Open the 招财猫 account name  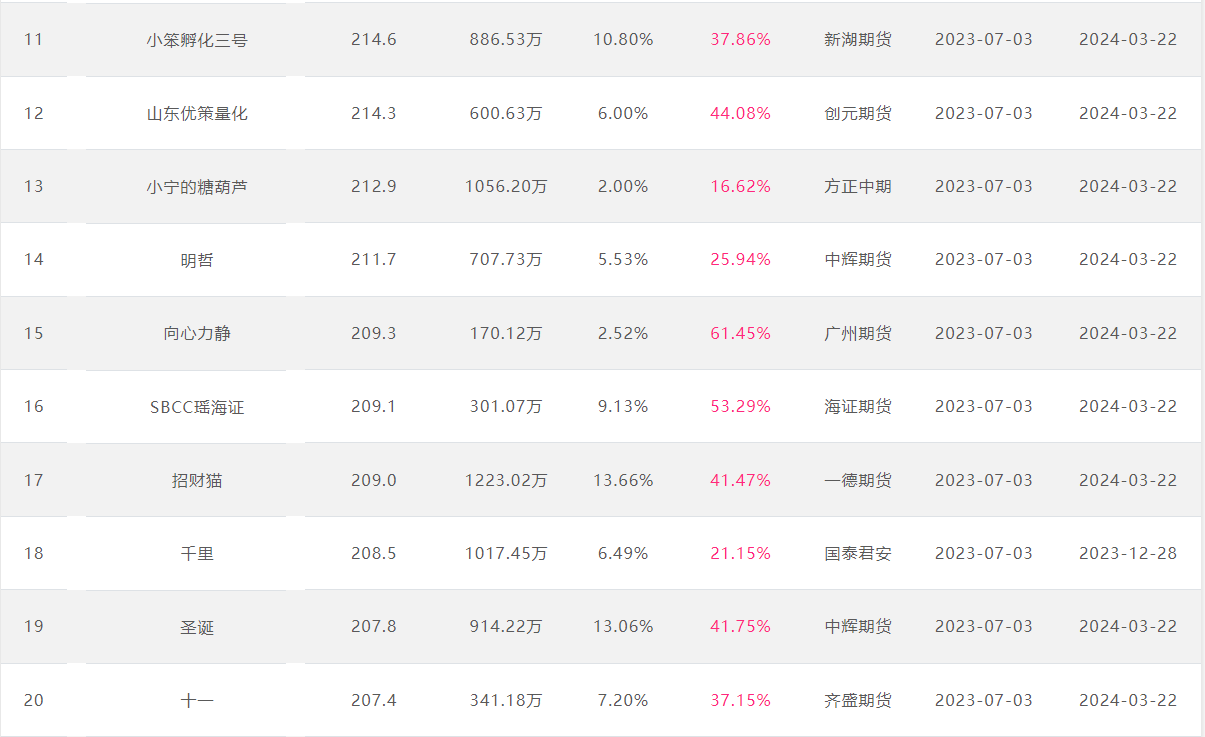(197, 480)
